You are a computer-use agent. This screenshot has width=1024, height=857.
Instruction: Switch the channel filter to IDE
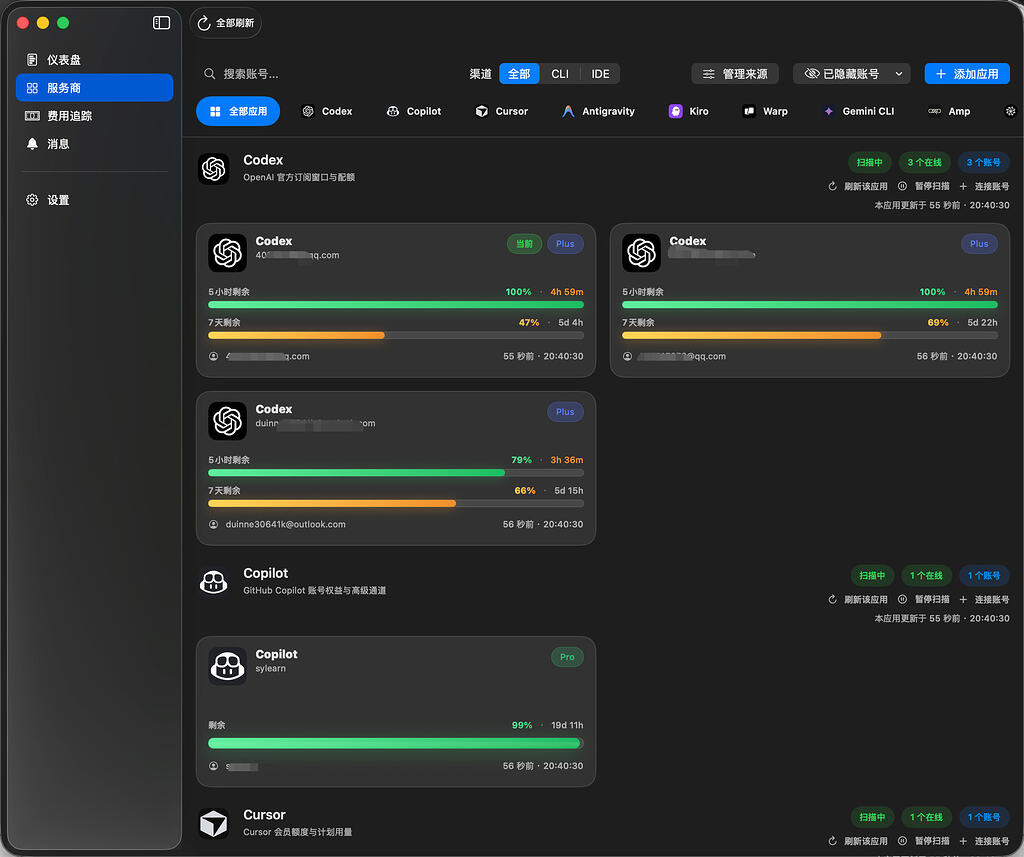point(600,74)
